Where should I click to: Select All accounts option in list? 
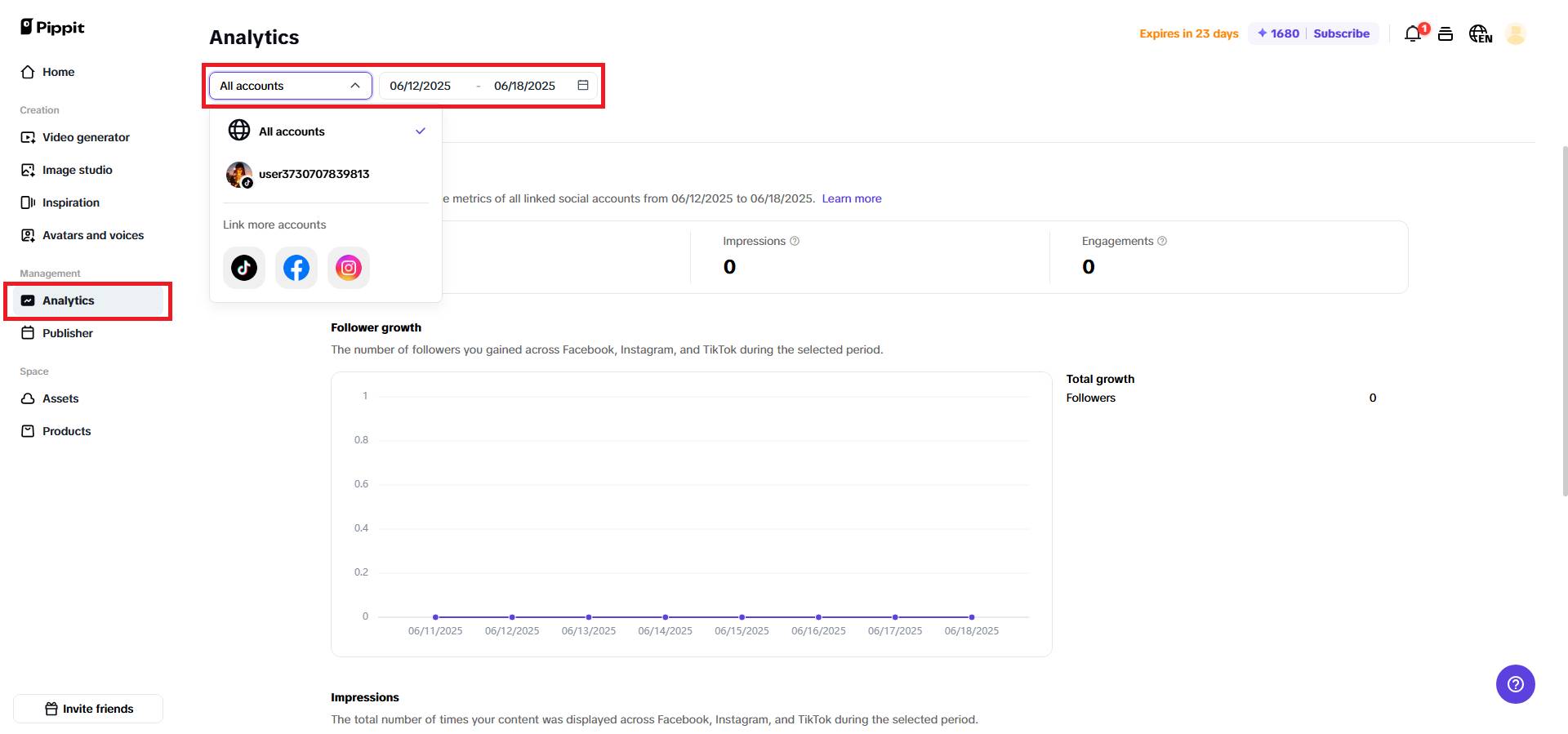coord(292,131)
